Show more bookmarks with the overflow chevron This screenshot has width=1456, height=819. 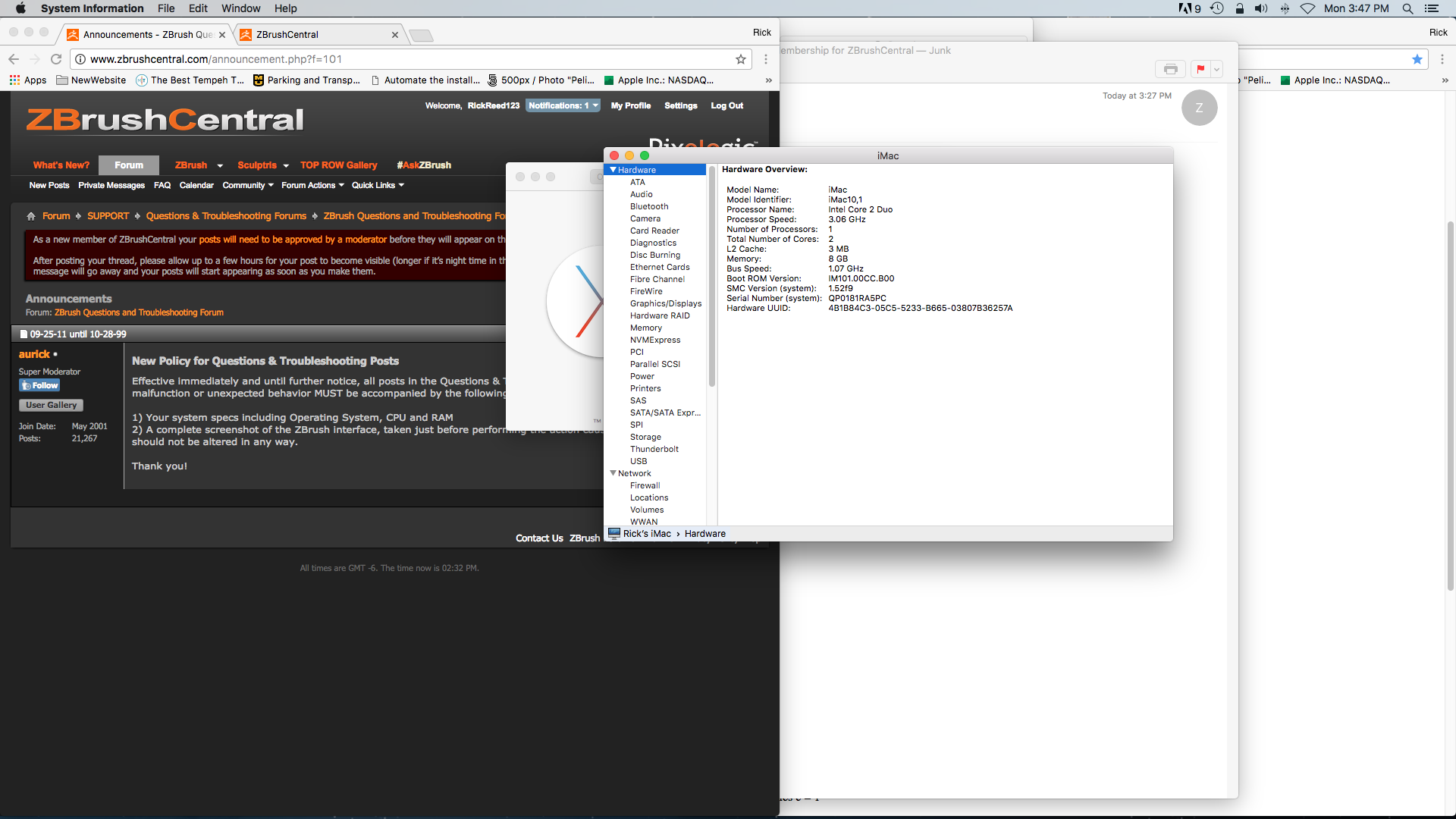pyautogui.click(x=768, y=80)
